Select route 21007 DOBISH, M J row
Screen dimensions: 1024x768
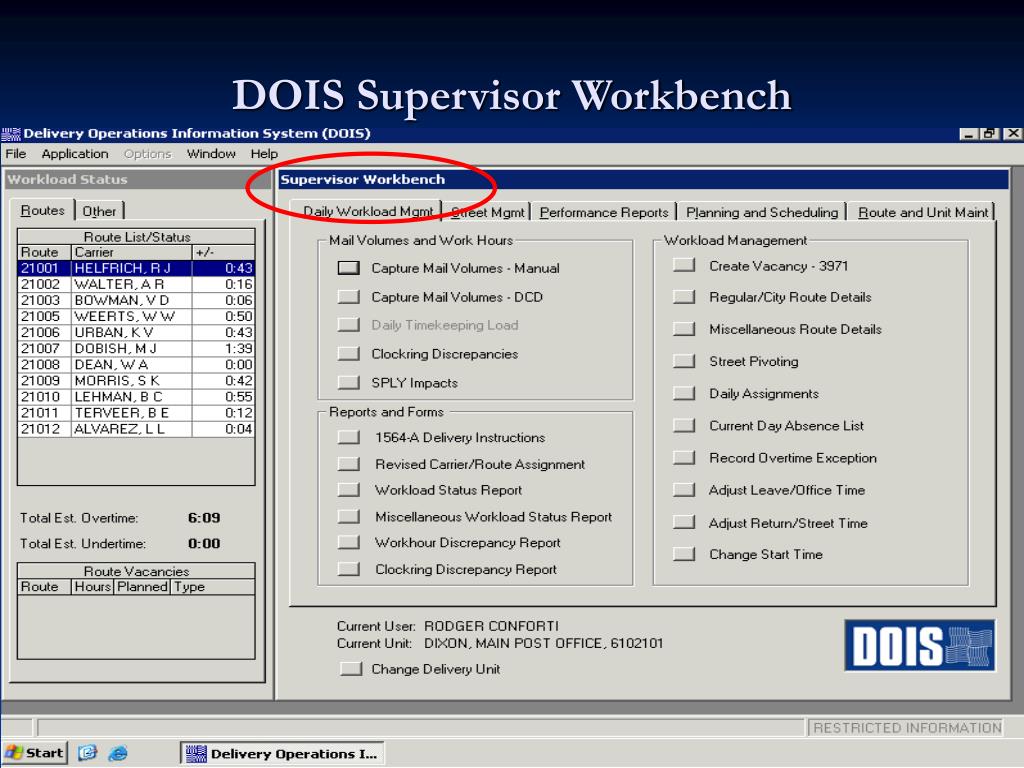pos(136,348)
